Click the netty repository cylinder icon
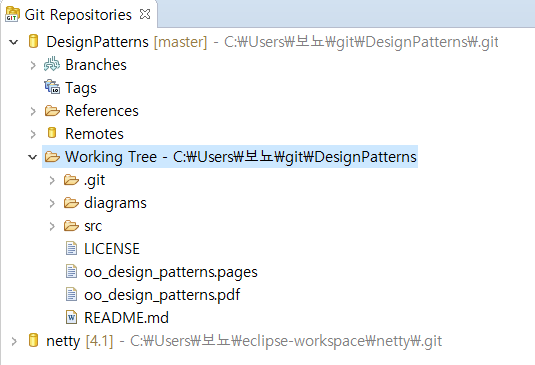The height and width of the screenshot is (365, 535). pos(33,340)
